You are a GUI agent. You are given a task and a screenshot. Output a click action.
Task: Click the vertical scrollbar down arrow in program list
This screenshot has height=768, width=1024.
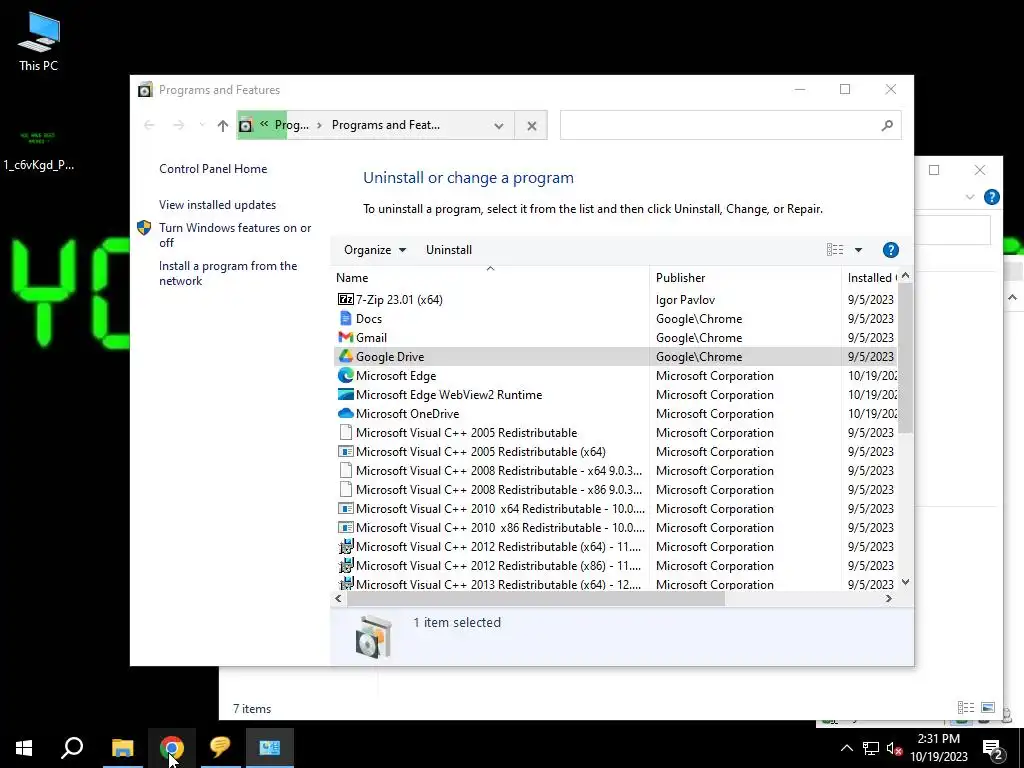click(x=905, y=582)
